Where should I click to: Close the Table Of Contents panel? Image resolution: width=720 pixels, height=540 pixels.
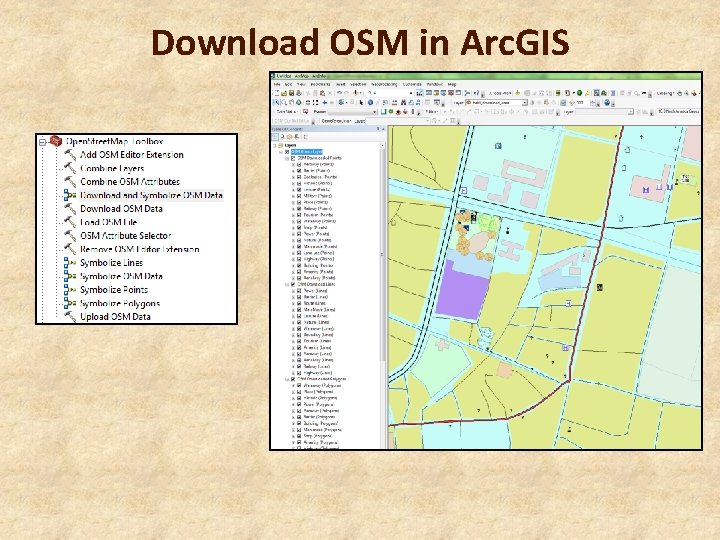tap(383, 129)
